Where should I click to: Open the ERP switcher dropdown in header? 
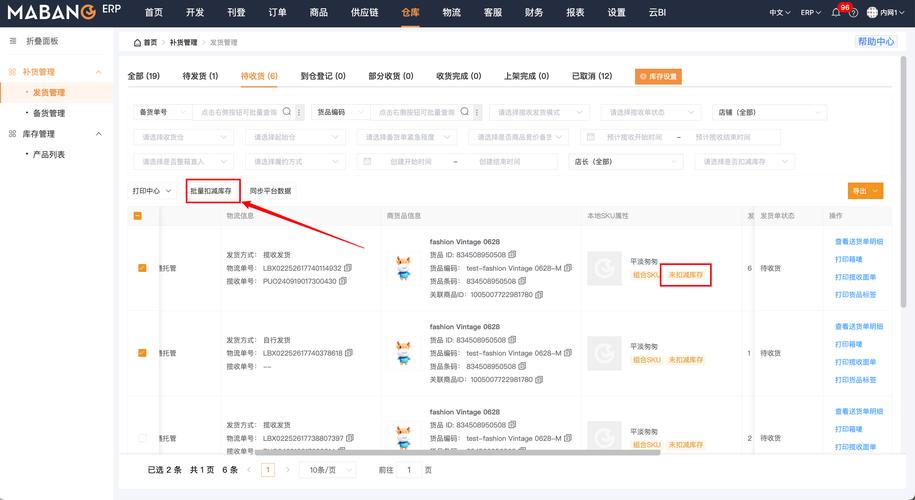[x=811, y=12]
